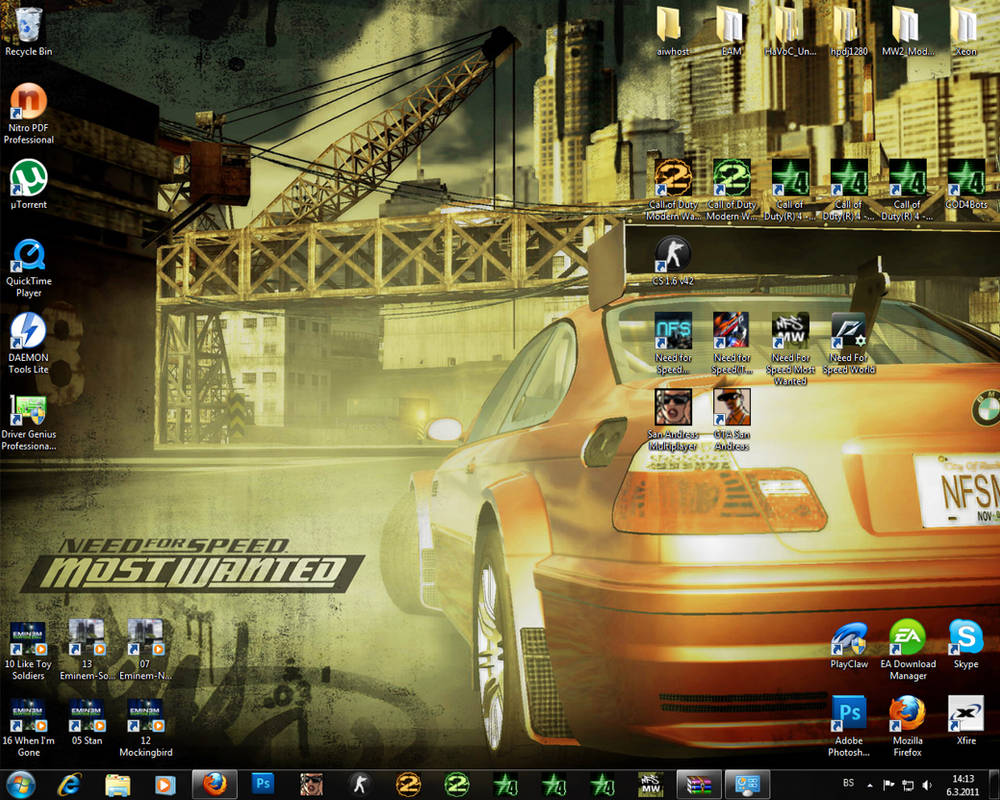Select the DAEMON Tools Lite shortcut

pos(28,332)
